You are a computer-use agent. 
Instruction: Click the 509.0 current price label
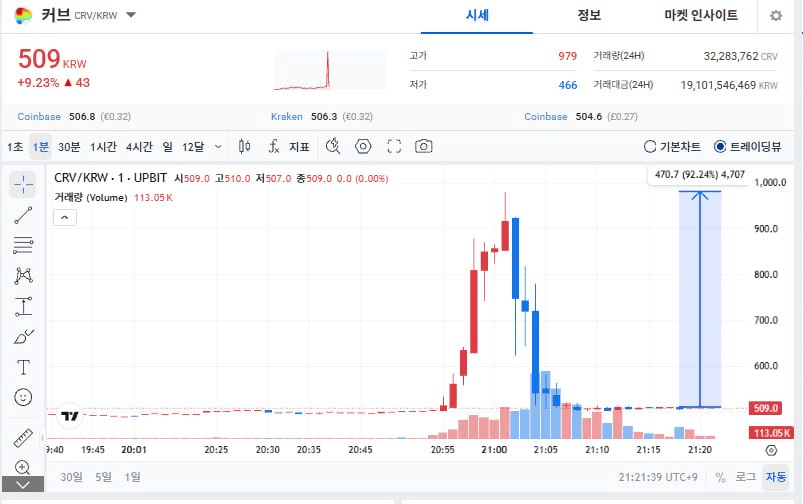766,408
